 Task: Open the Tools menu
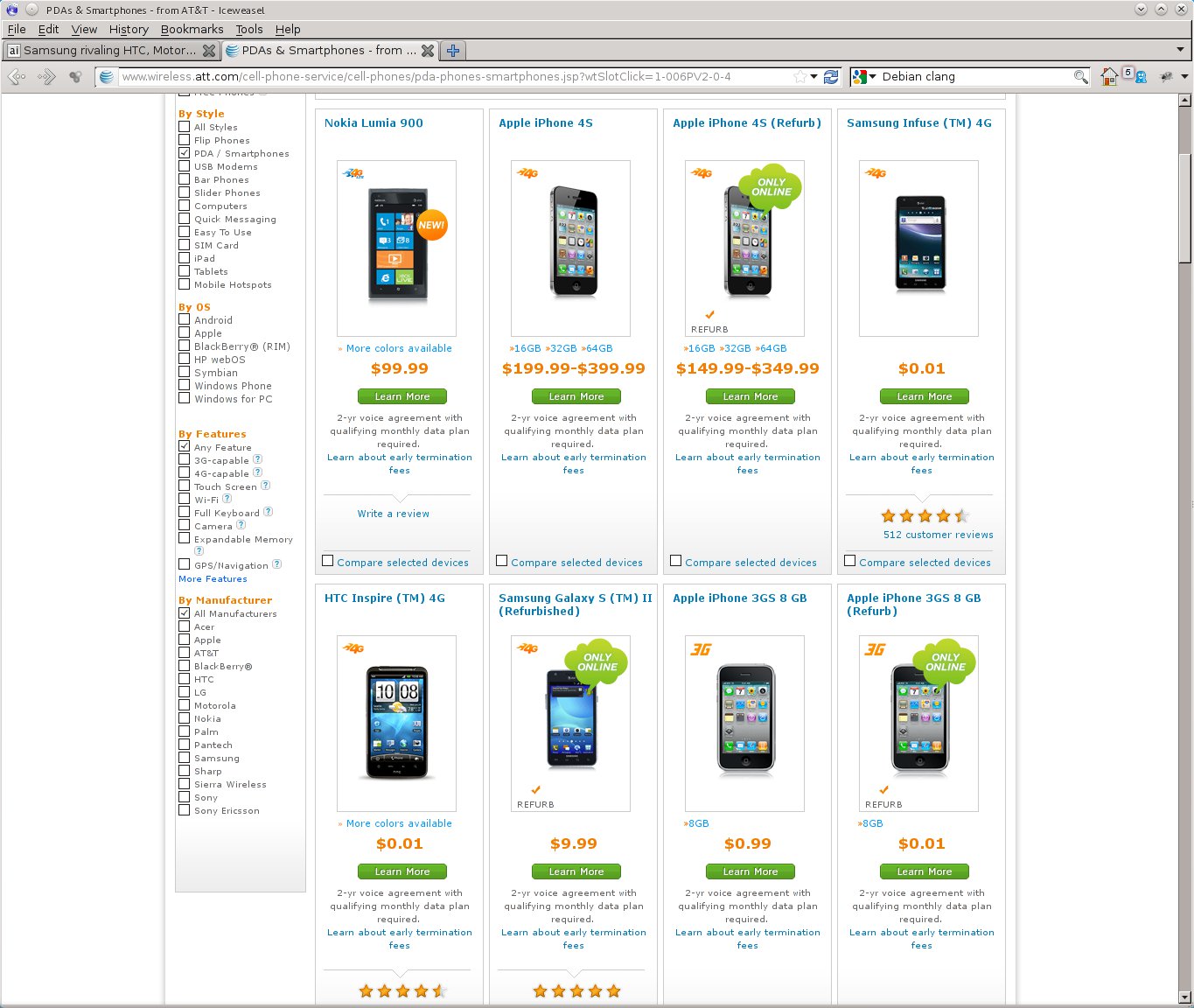click(x=249, y=29)
